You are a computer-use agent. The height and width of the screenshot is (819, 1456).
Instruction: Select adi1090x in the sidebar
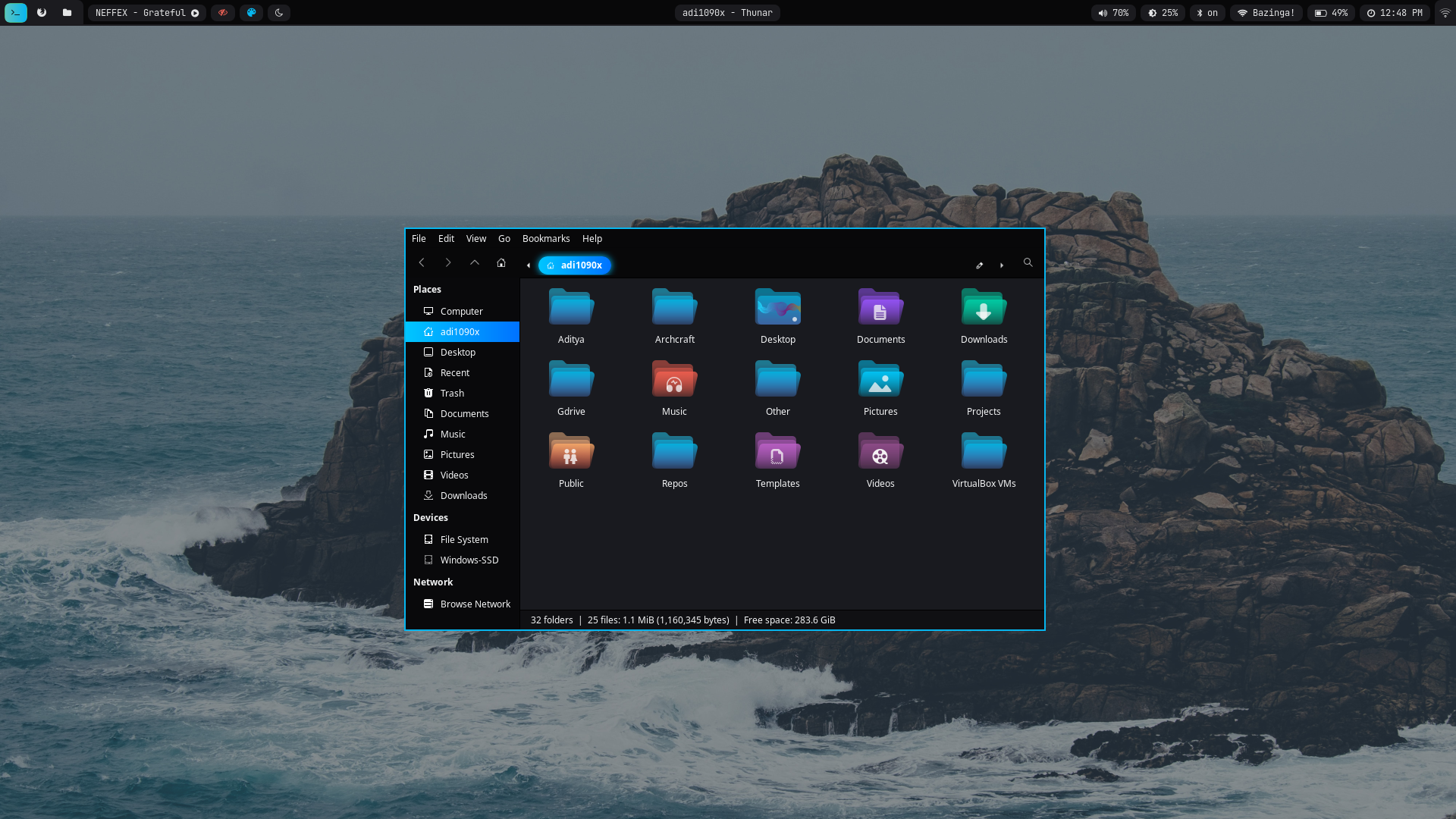463,332
